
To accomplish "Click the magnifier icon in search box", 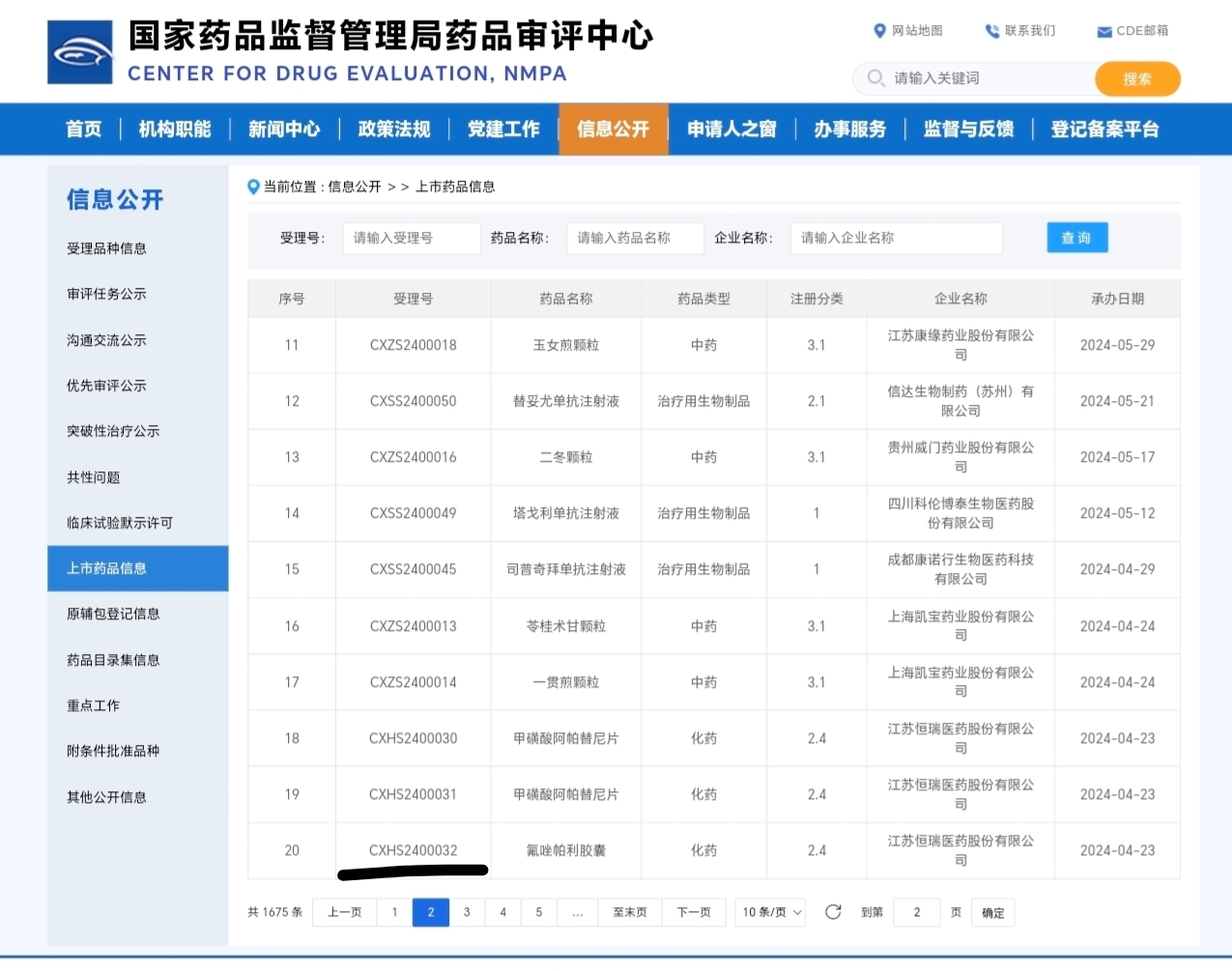I will 875,78.
